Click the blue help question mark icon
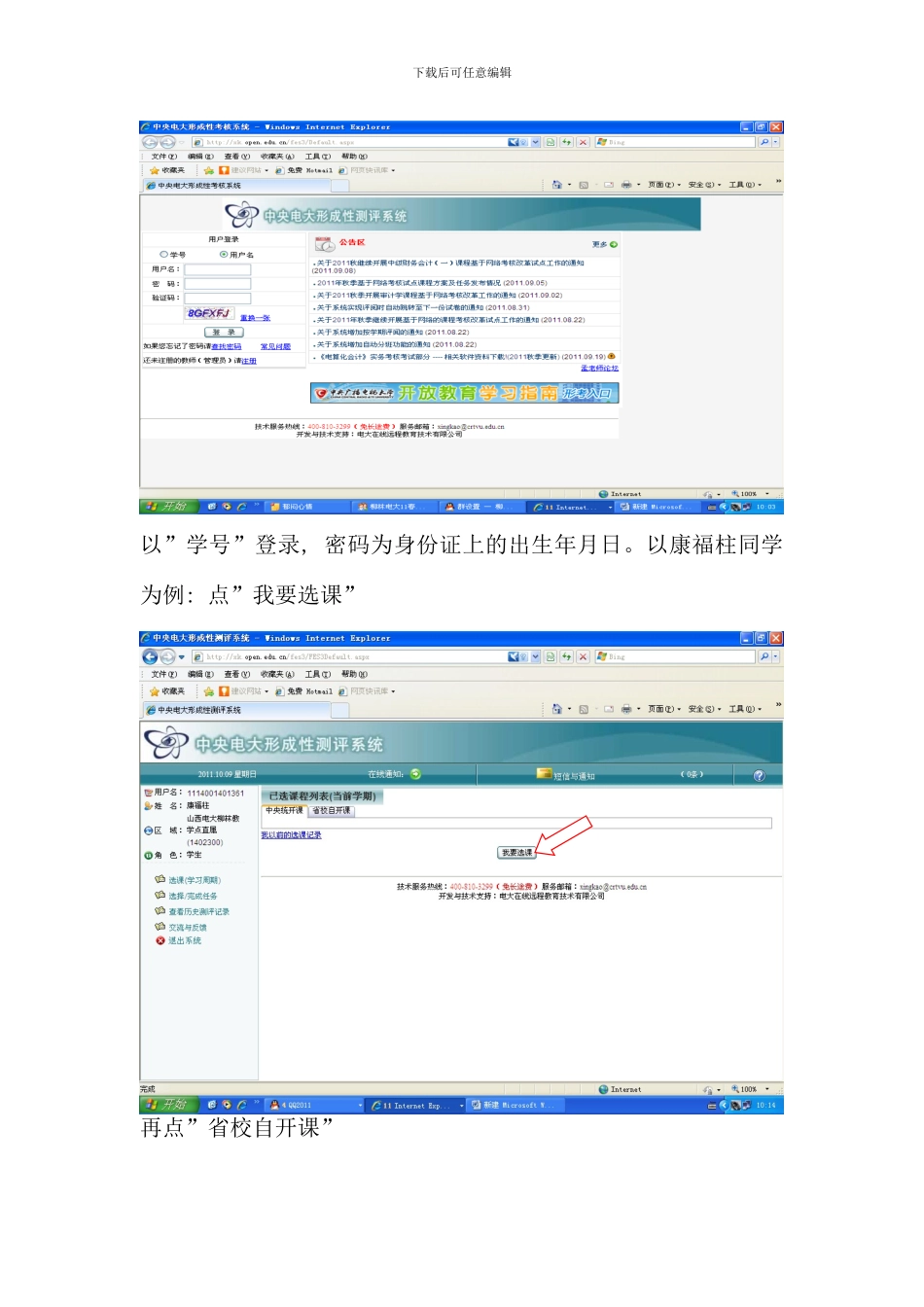924x1307 pixels. 759,775
